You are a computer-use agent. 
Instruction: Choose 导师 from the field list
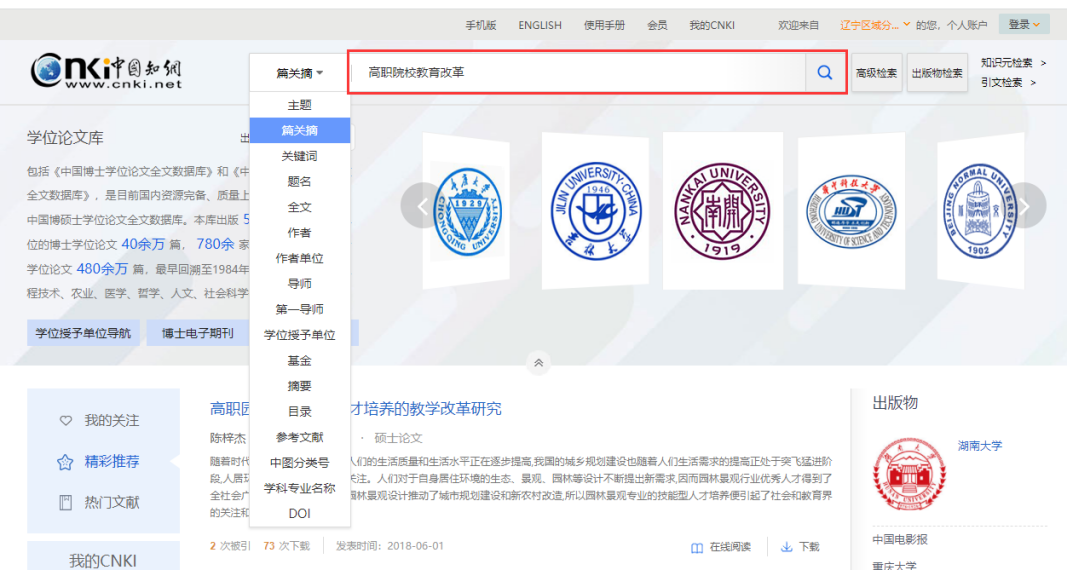click(299, 284)
